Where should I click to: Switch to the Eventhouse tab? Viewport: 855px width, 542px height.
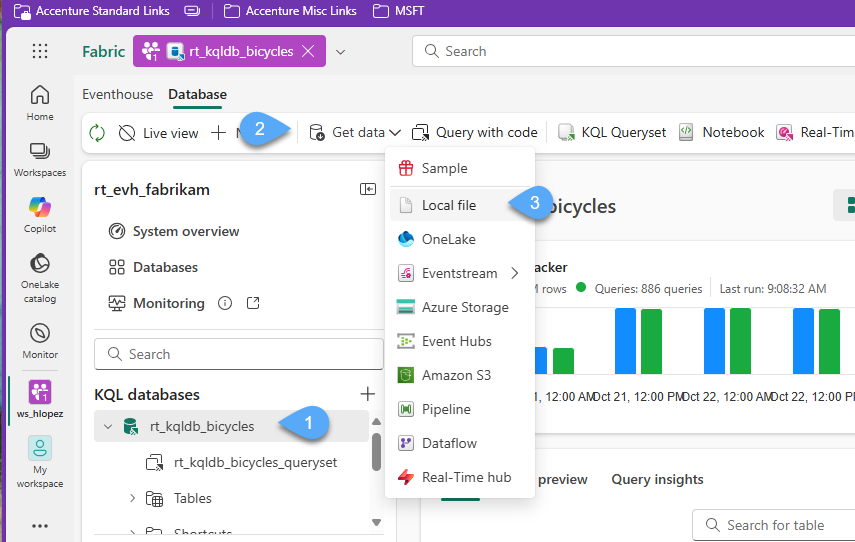[118, 94]
